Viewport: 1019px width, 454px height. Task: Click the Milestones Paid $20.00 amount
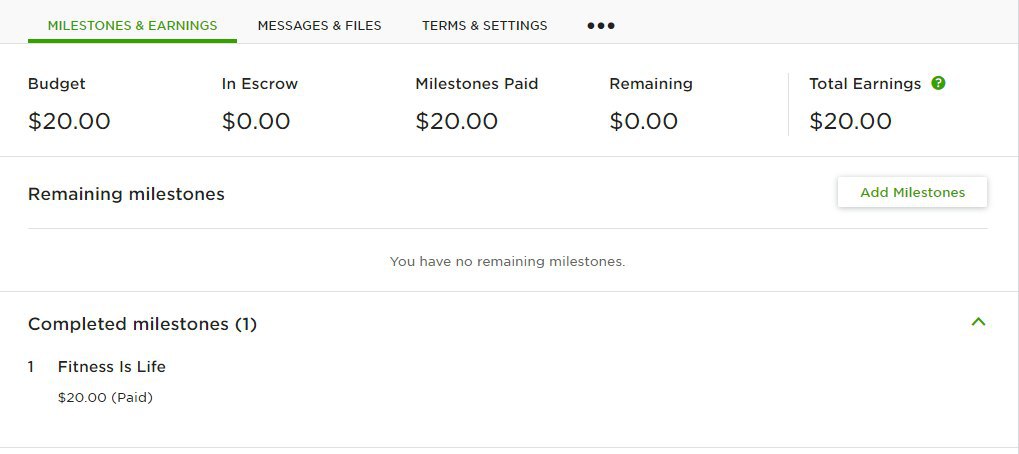[x=457, y=121]
